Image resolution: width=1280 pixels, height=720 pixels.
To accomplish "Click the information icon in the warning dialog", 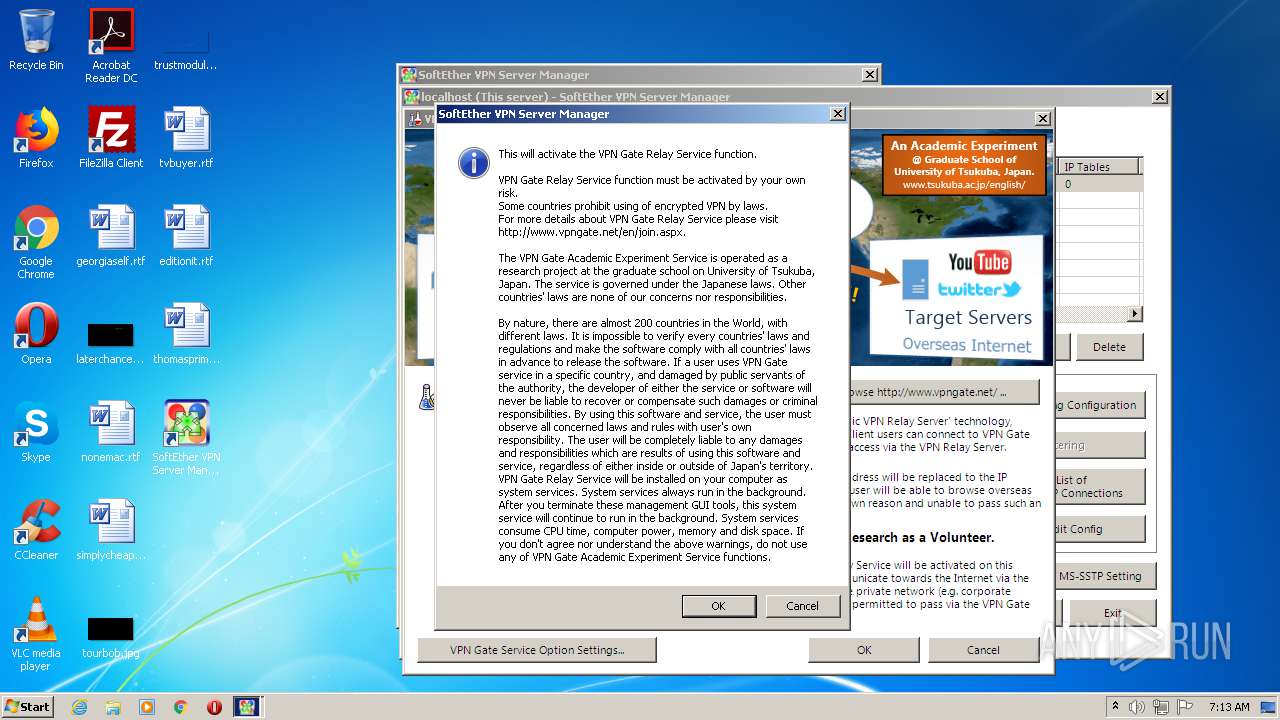I will 473,163.
